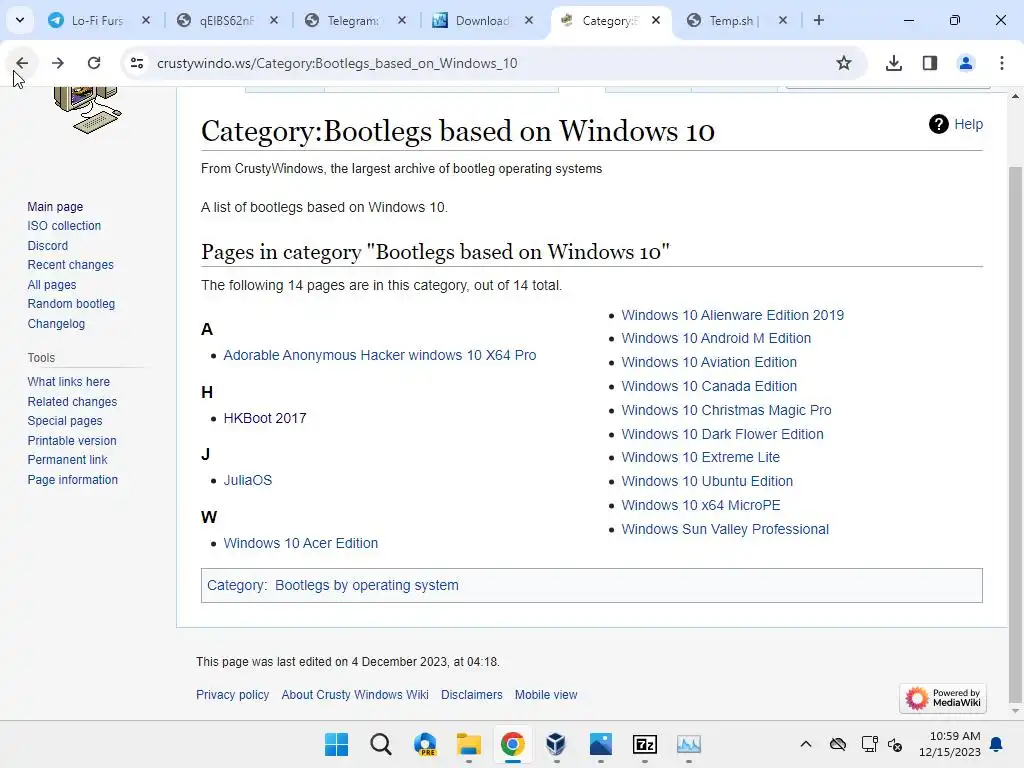
Task: Open Windows 10 Aviation Edition
Action: pos(709,362)
